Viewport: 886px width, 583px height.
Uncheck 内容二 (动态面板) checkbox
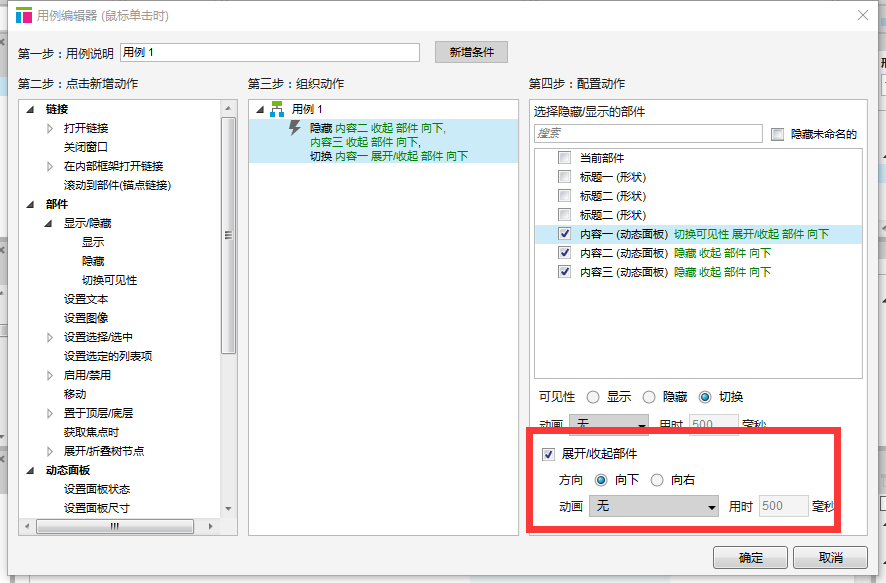(564, 253)
